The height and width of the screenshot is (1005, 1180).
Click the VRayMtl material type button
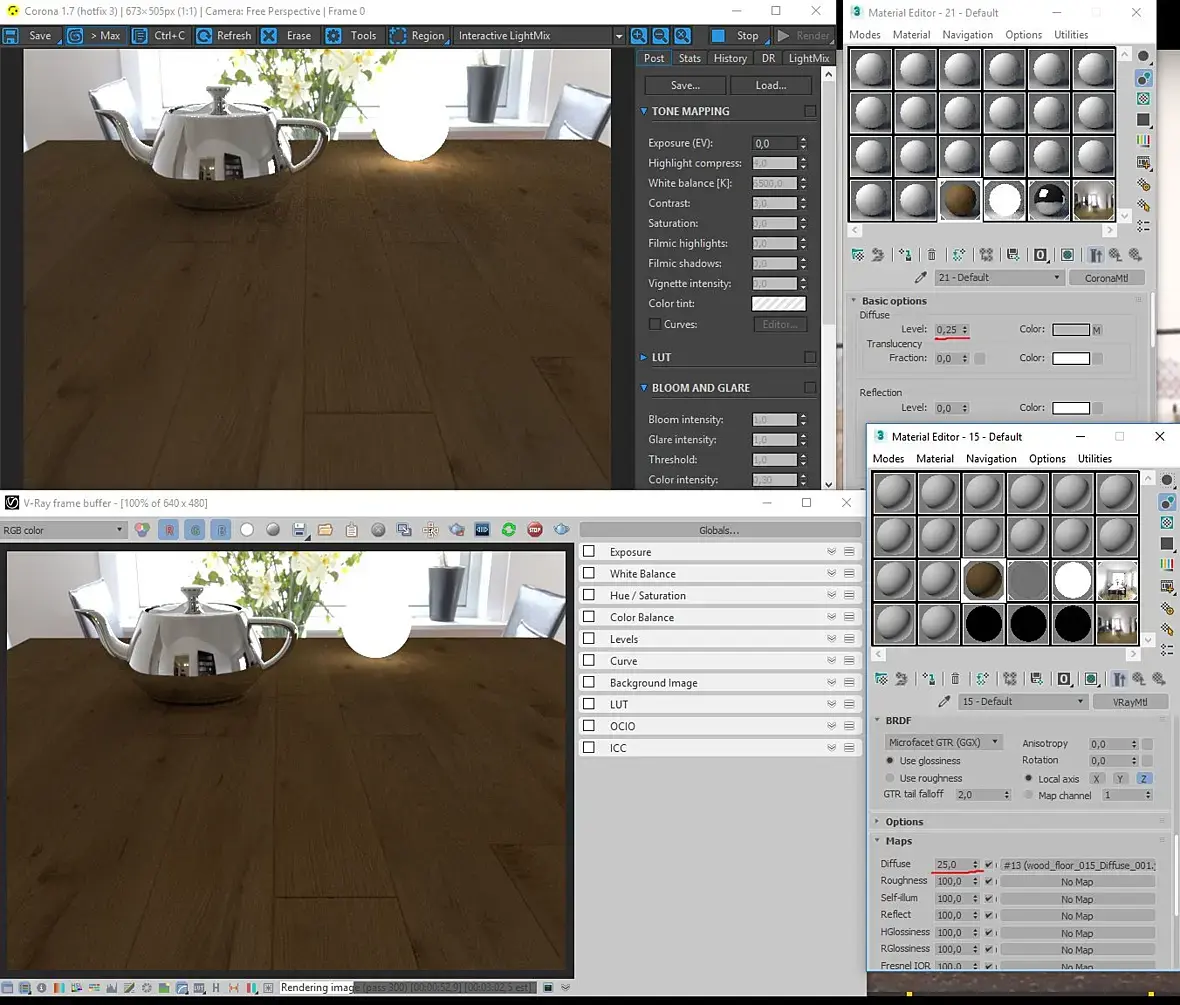[1130, 702]
